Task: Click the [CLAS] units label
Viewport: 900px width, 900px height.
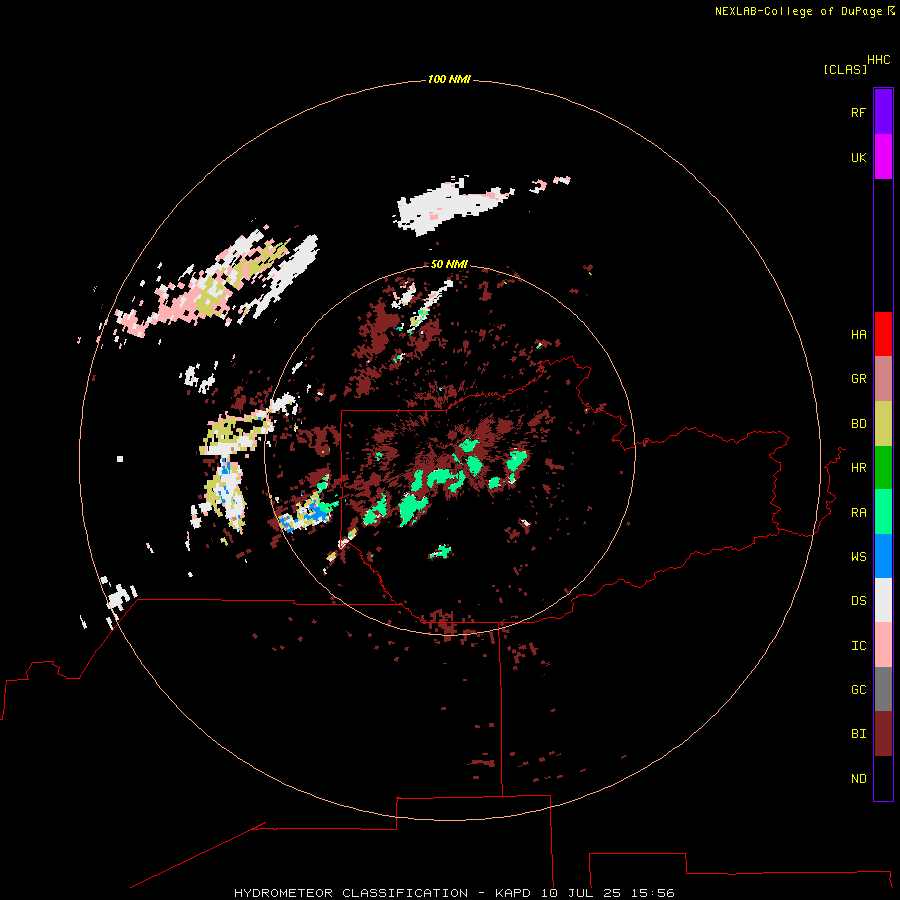Action: coord(844,69)
